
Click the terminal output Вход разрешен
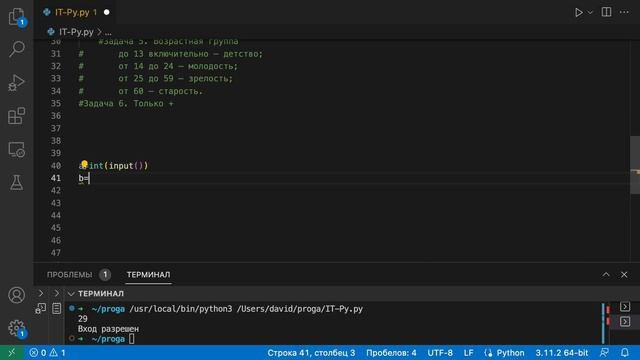pyautogui.click(x=108, y=329)
